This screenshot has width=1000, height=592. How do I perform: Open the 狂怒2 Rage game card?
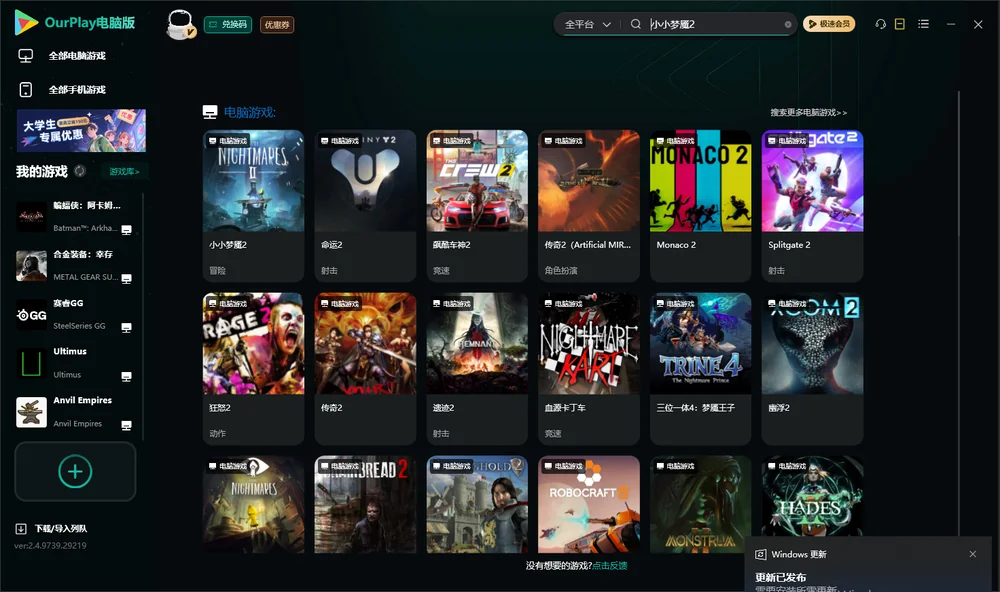(253, 368)
